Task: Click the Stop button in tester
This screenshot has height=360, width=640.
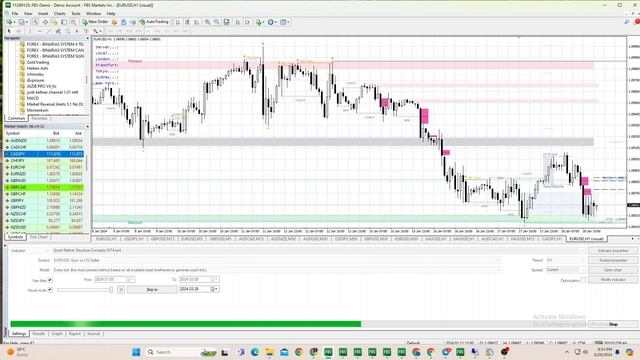Action: point(613,324)
